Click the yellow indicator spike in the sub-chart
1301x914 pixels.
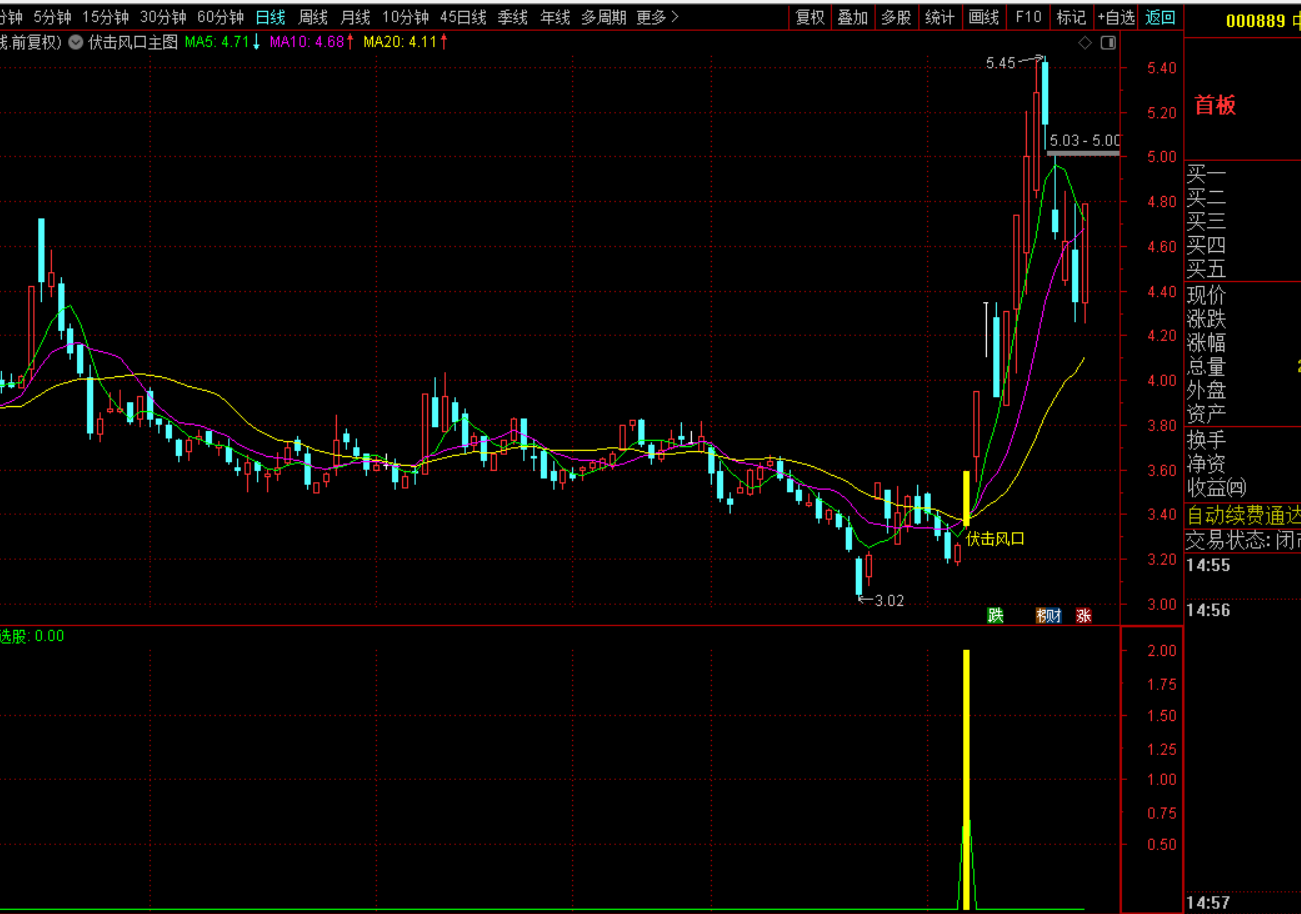click(x=966, y=778)
